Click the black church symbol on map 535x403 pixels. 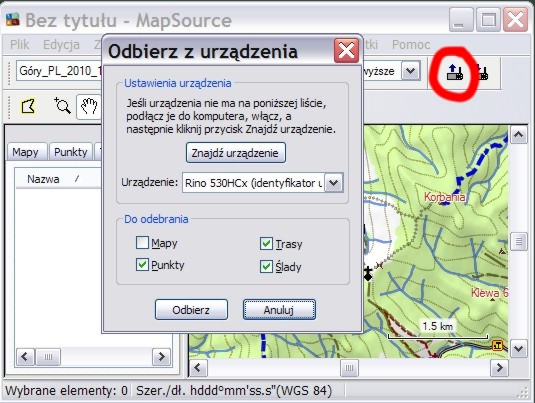click(x=367, y=274)
